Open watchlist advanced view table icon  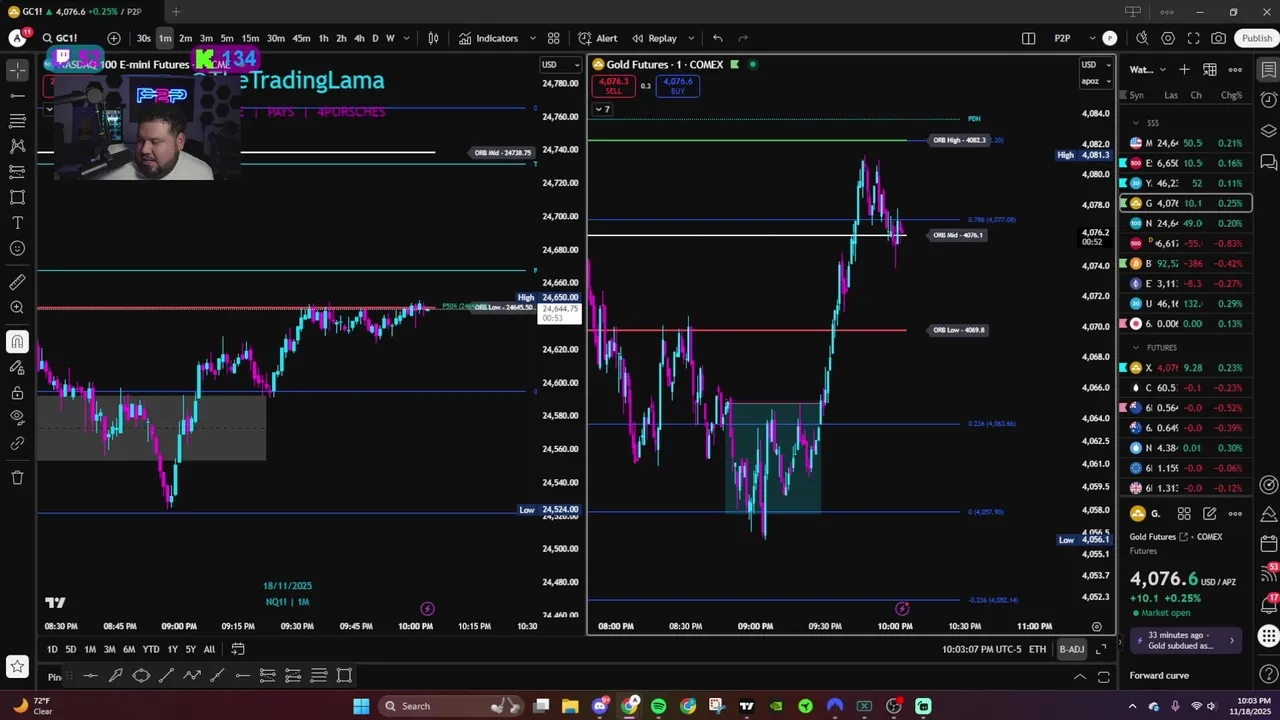[1209, 69]
